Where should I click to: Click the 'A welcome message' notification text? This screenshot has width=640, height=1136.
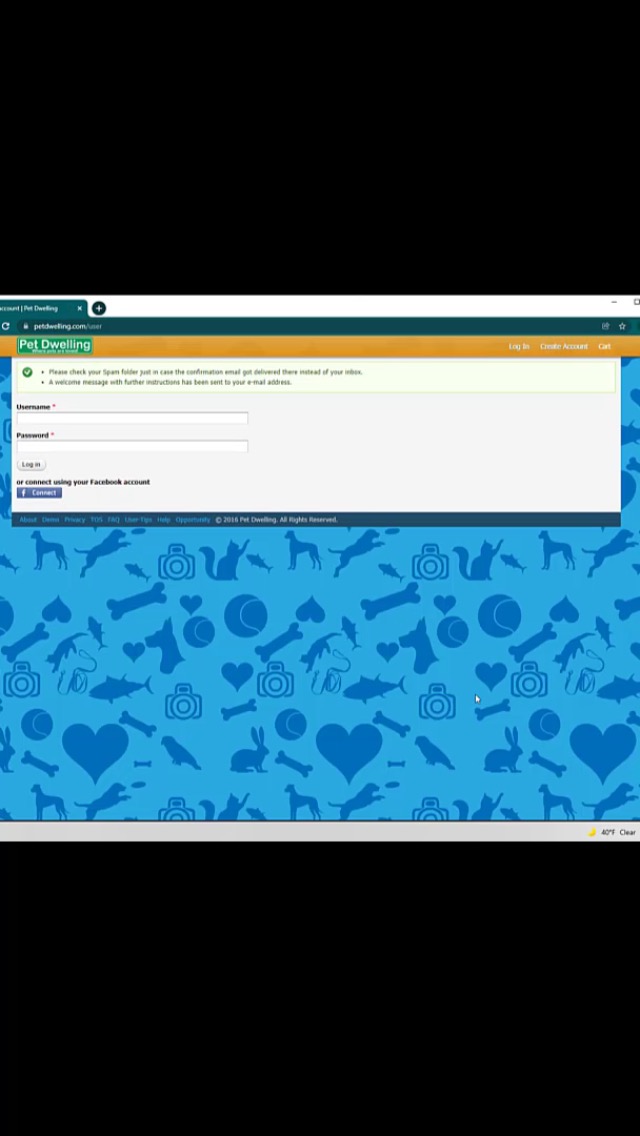point(170,382)
